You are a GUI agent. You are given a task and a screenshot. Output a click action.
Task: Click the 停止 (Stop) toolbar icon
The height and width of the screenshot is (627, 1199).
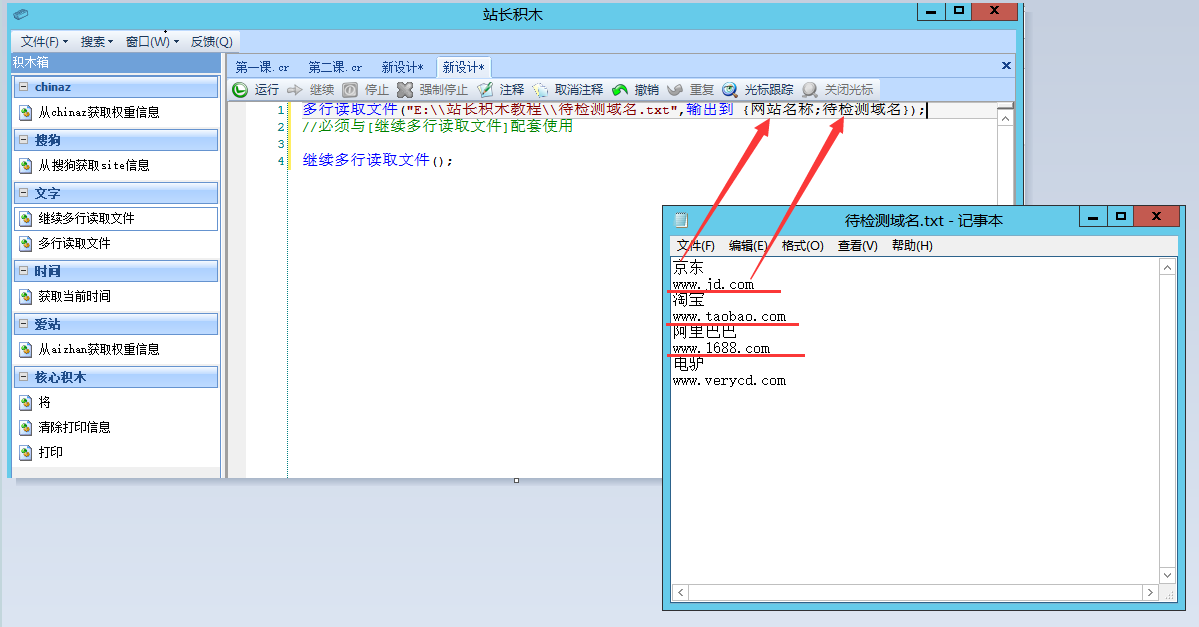coord(350,90)
